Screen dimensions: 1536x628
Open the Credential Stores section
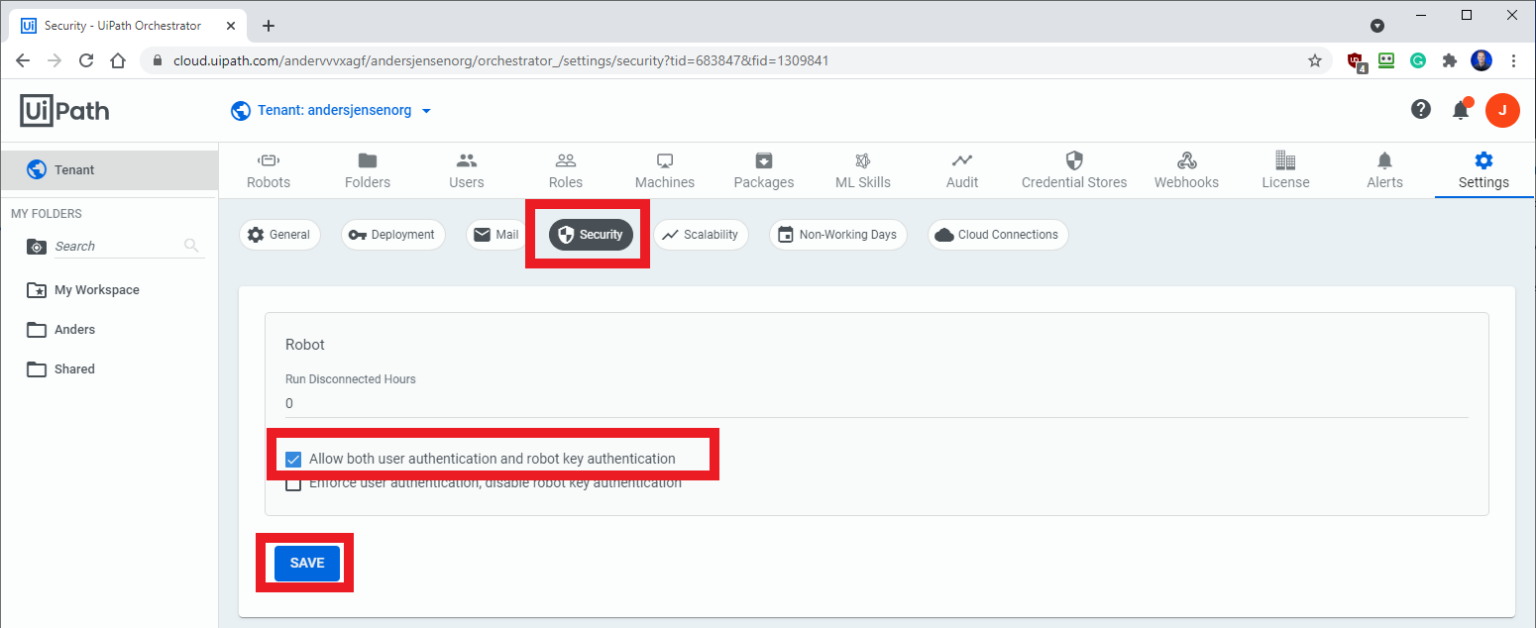1074,169
